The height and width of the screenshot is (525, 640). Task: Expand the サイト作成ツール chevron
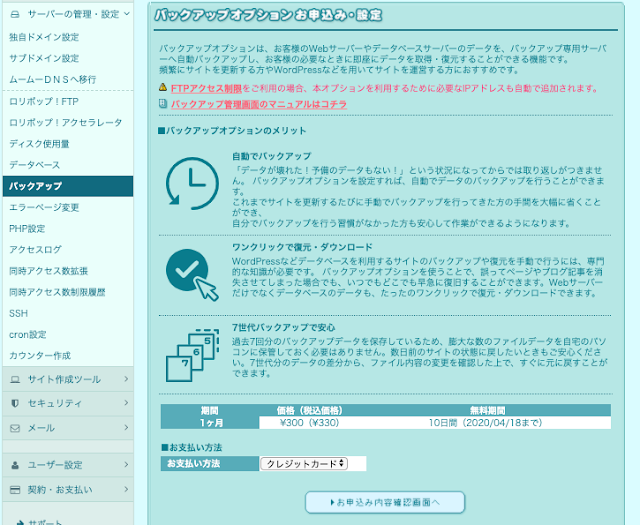pos(124,379)
